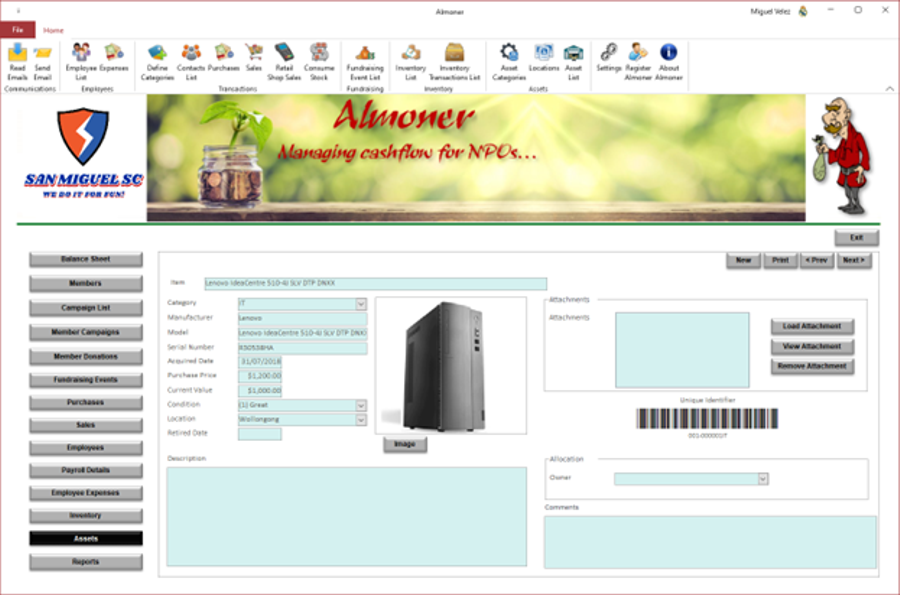Expand the Condition dropdown
The width and height of the screenshot is (900, 595).
(x=360, y=406)
